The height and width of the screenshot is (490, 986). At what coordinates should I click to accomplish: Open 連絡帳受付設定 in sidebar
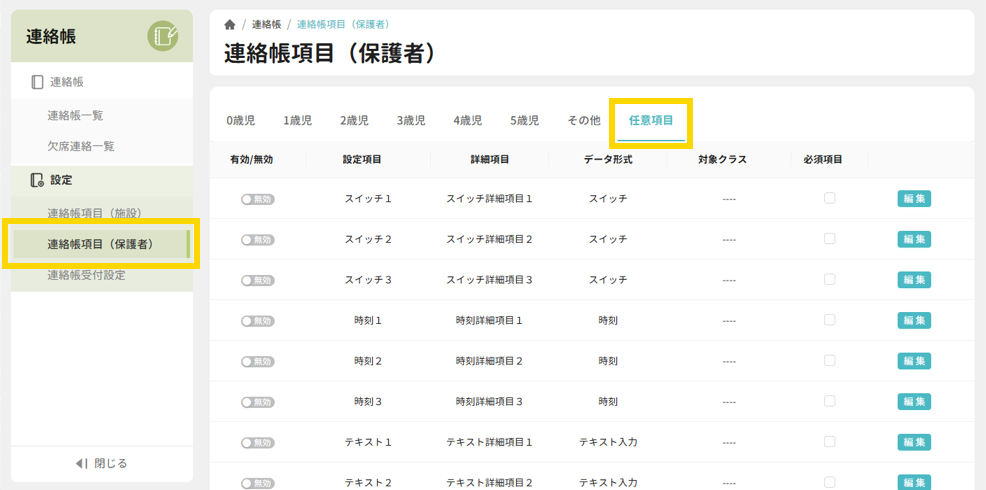click(x=87, y=275)
